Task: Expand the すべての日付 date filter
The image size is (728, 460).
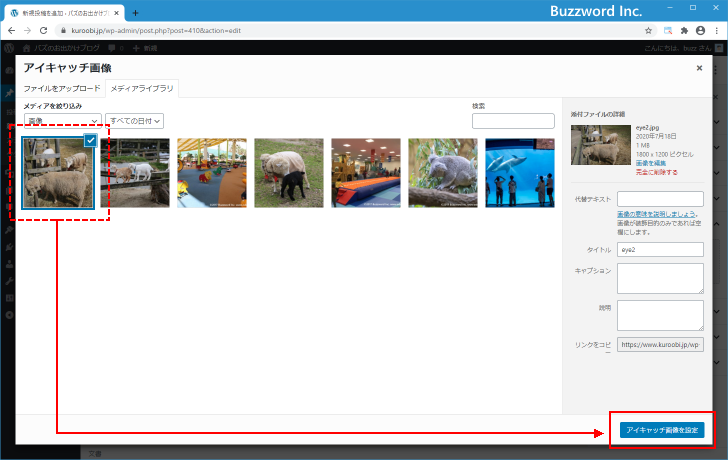Action: 135,120
